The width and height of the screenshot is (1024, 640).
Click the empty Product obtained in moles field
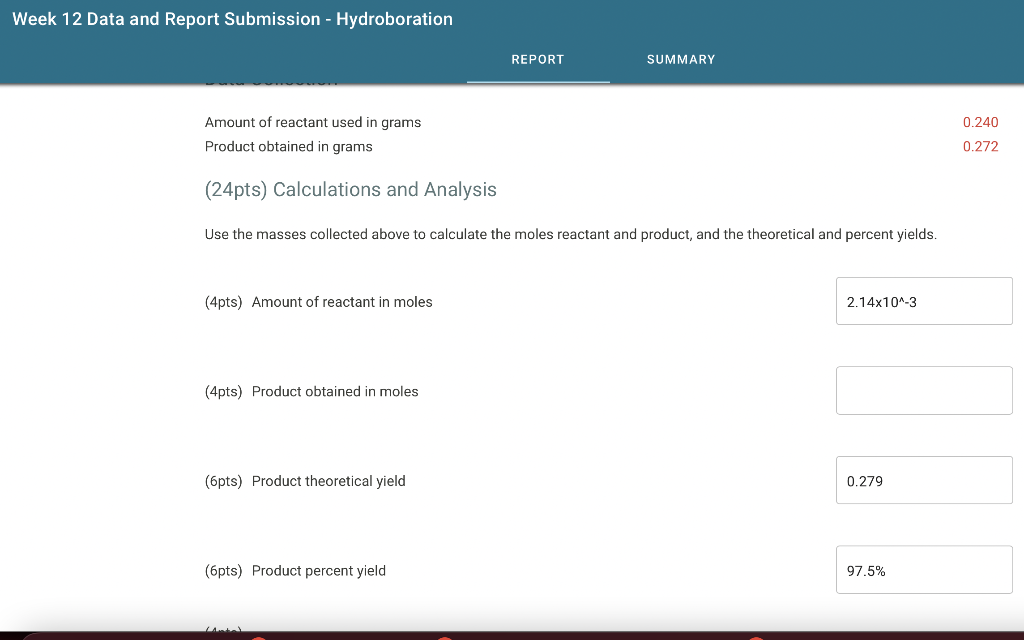tap(923, 390)
